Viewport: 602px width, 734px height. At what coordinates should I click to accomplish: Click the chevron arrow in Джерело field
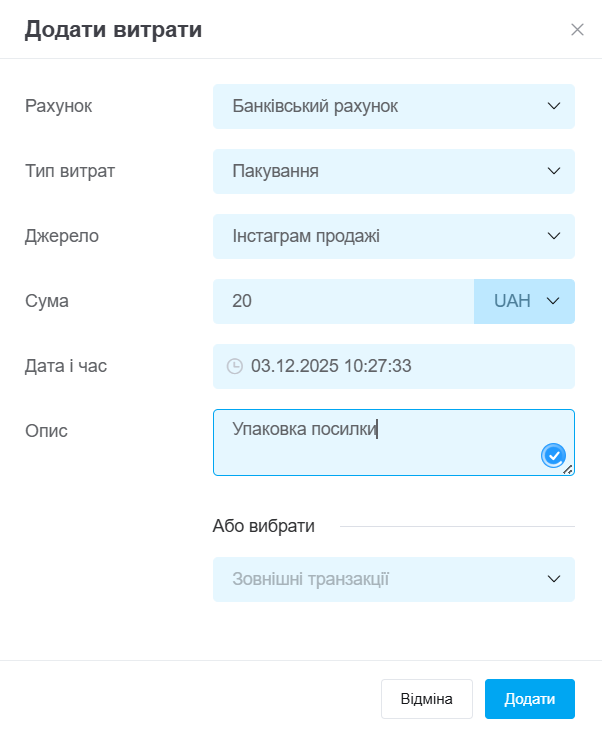(x=555, y=236)
